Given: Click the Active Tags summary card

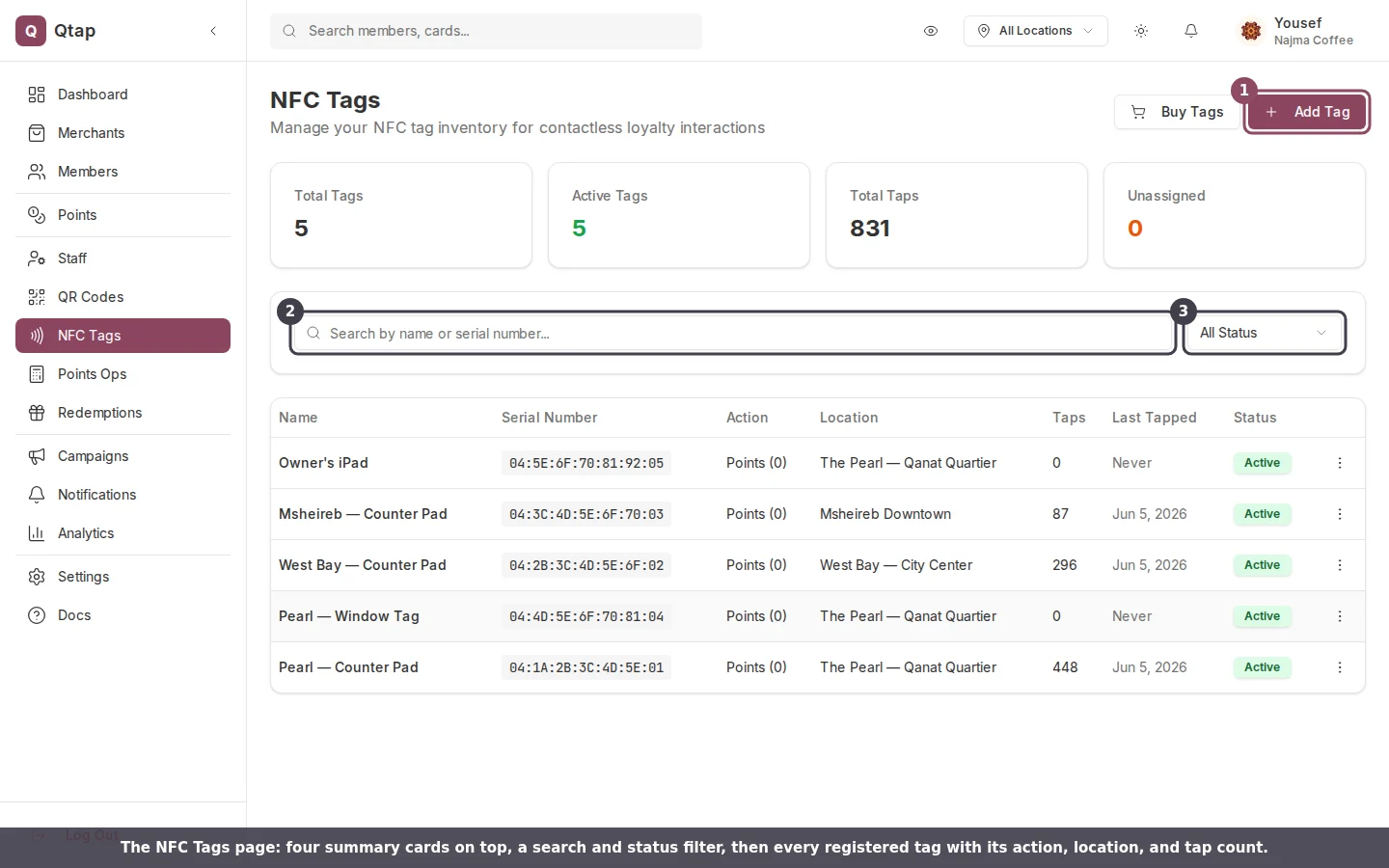Looking at the screenshot, I should tap(679, 215).
